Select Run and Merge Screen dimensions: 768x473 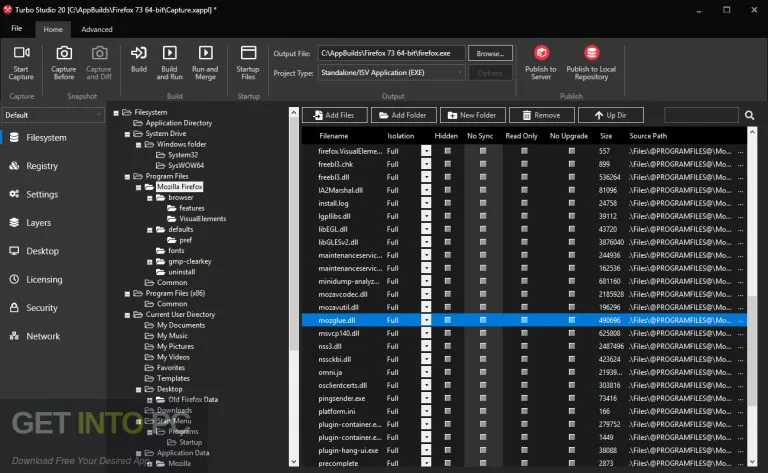coord(205,63)
